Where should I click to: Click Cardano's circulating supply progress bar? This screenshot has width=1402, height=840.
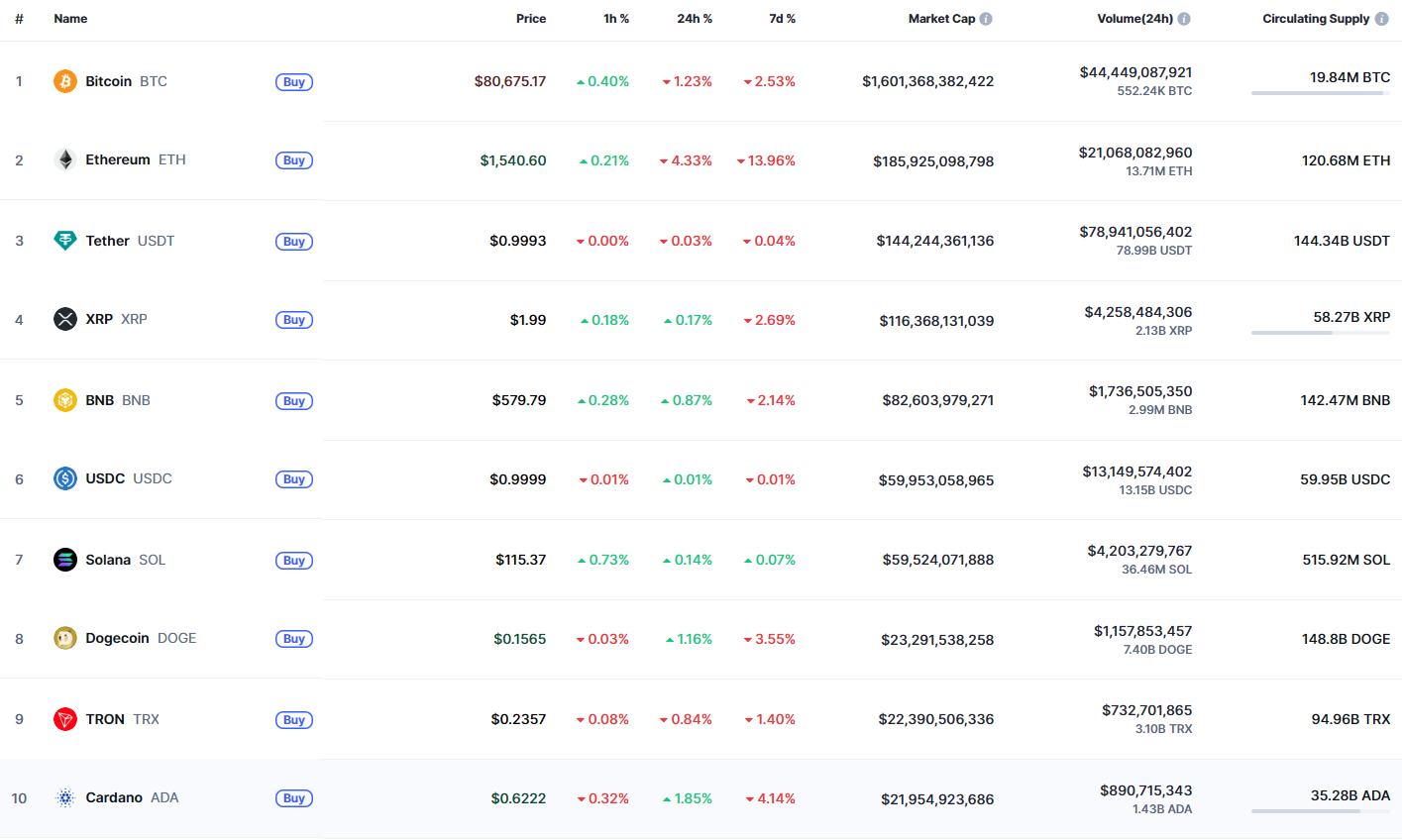point(1321,811)
